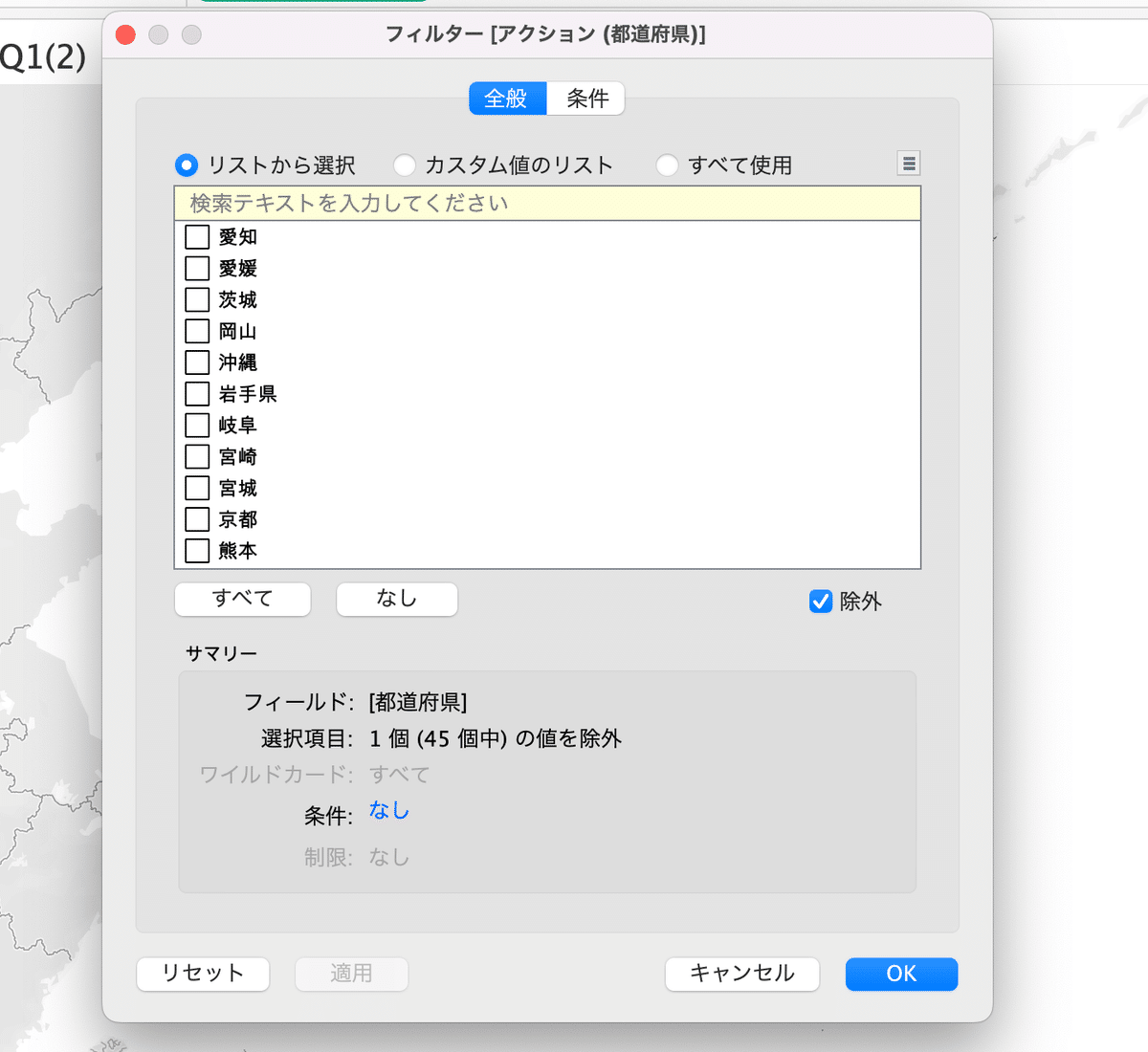Check the 愛知 checkbox

pyautogui.click(x=196, y=236)
